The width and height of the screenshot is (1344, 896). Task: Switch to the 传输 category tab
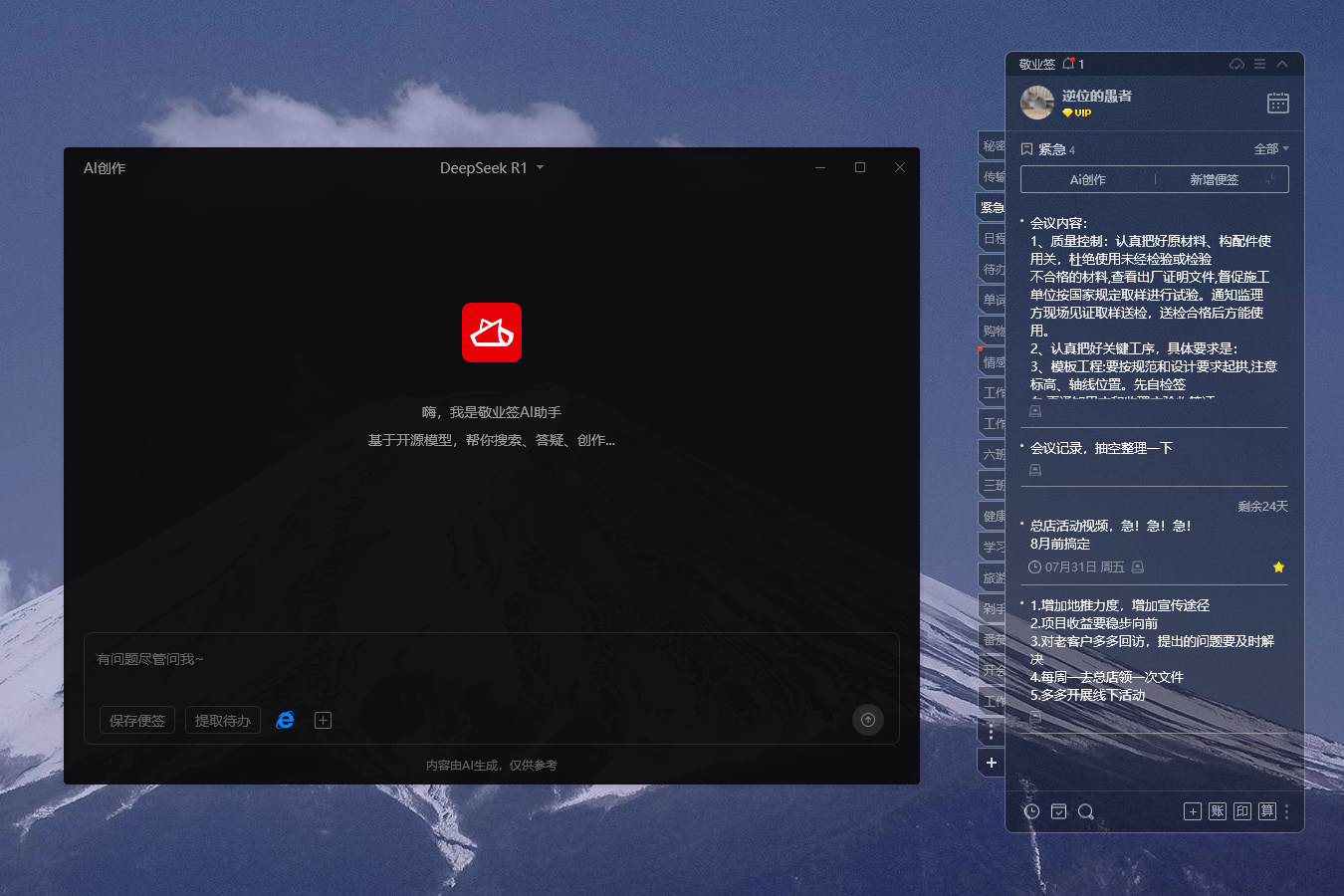pos(993,176)
